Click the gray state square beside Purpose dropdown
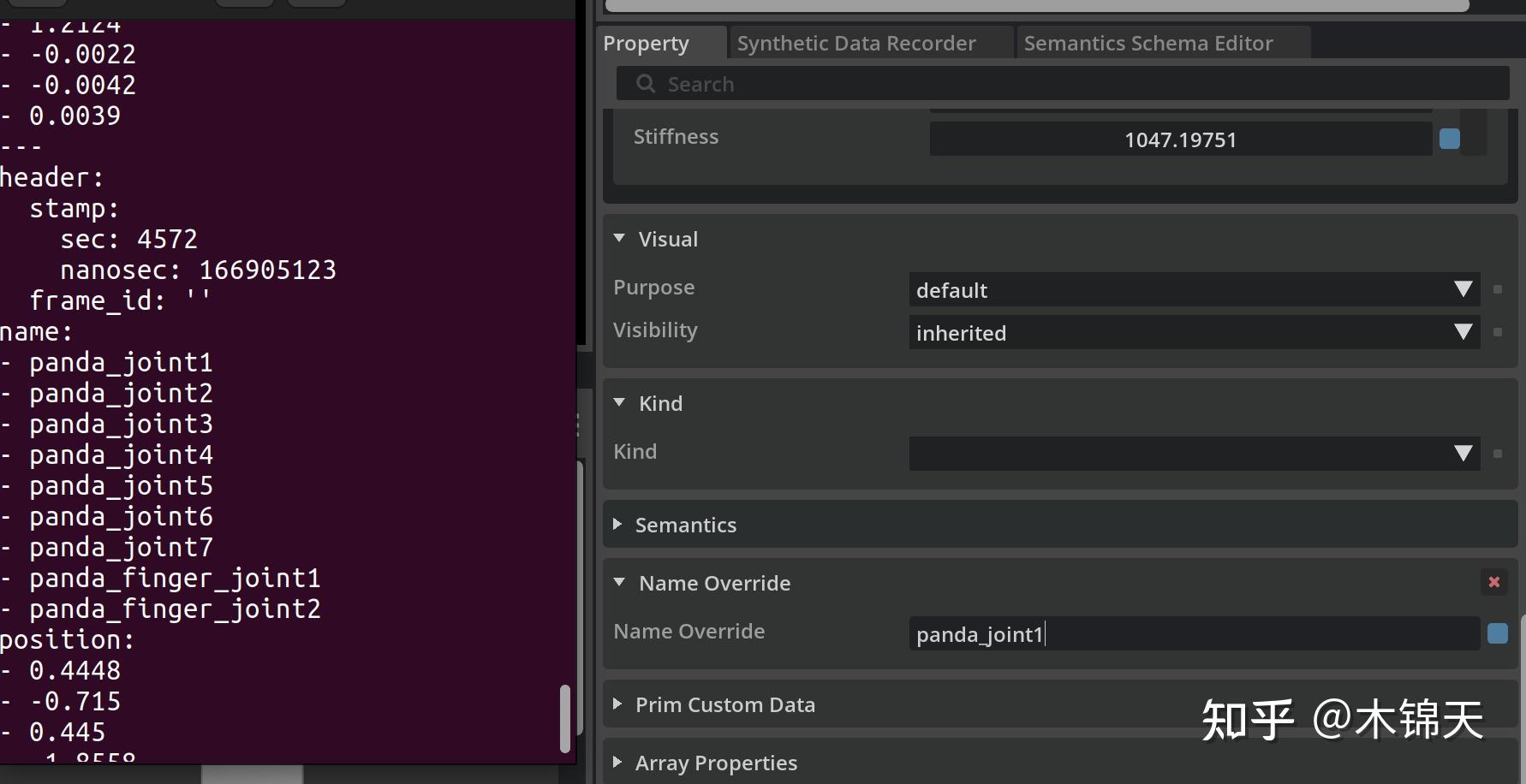This screenshot has height=784, width=1526. 1498,289
